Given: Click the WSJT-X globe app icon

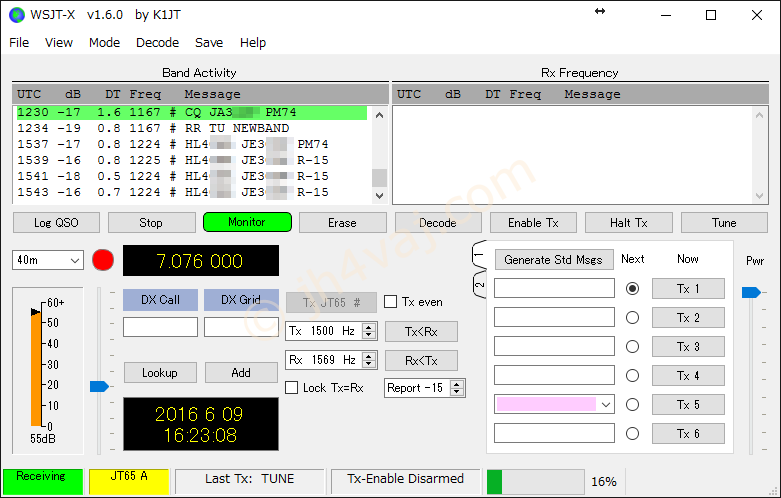Looking at the screenshot, I should click(x=16, y=15).
